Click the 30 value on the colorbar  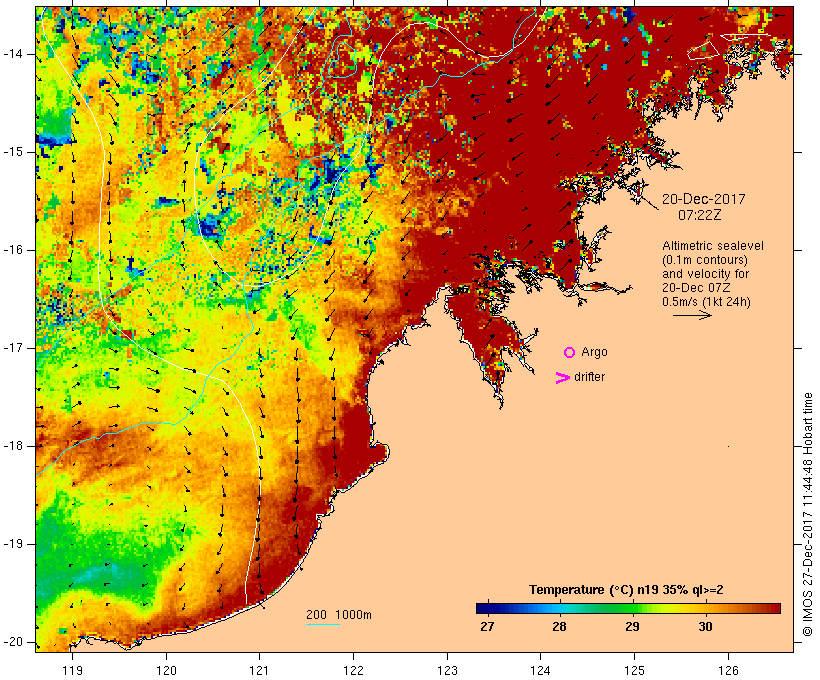705,627
